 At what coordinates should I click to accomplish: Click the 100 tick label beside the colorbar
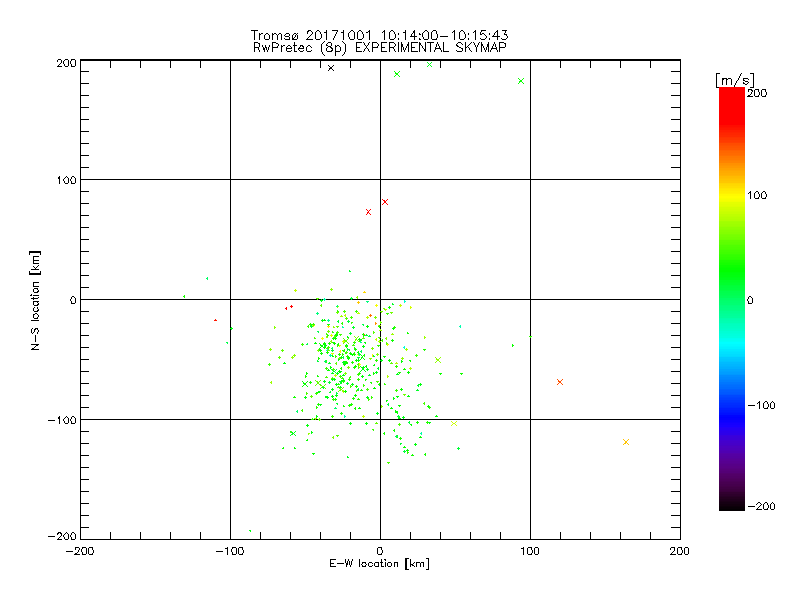coord(756,195)
